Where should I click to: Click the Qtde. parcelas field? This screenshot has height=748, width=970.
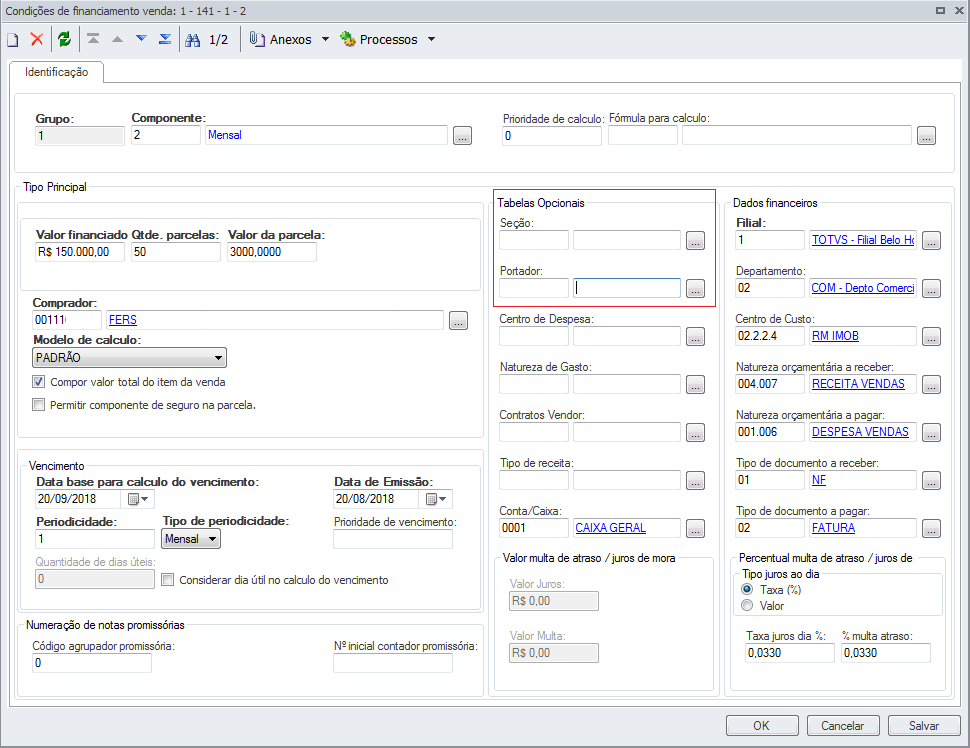[176, 252]
